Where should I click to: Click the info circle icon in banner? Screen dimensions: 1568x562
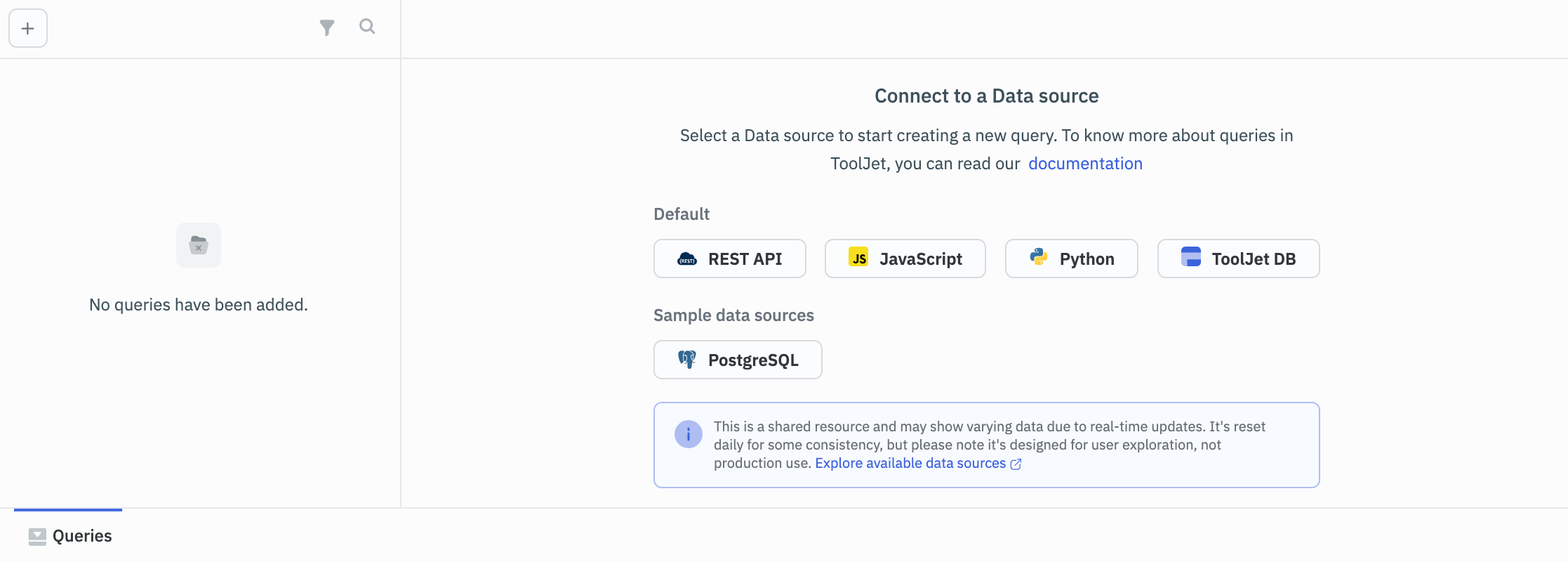[689, 435]
